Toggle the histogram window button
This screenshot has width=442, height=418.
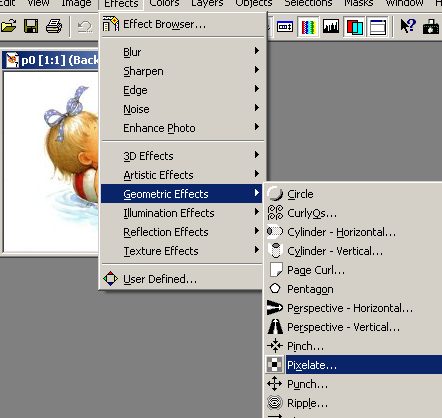point(331,26)
